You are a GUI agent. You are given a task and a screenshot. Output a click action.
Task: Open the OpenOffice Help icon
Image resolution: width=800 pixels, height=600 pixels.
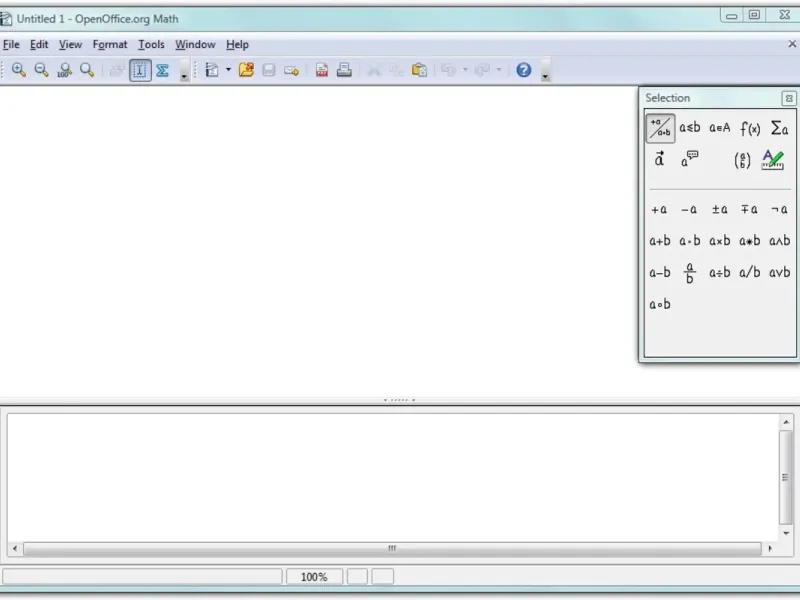click(x=523, y=70)
